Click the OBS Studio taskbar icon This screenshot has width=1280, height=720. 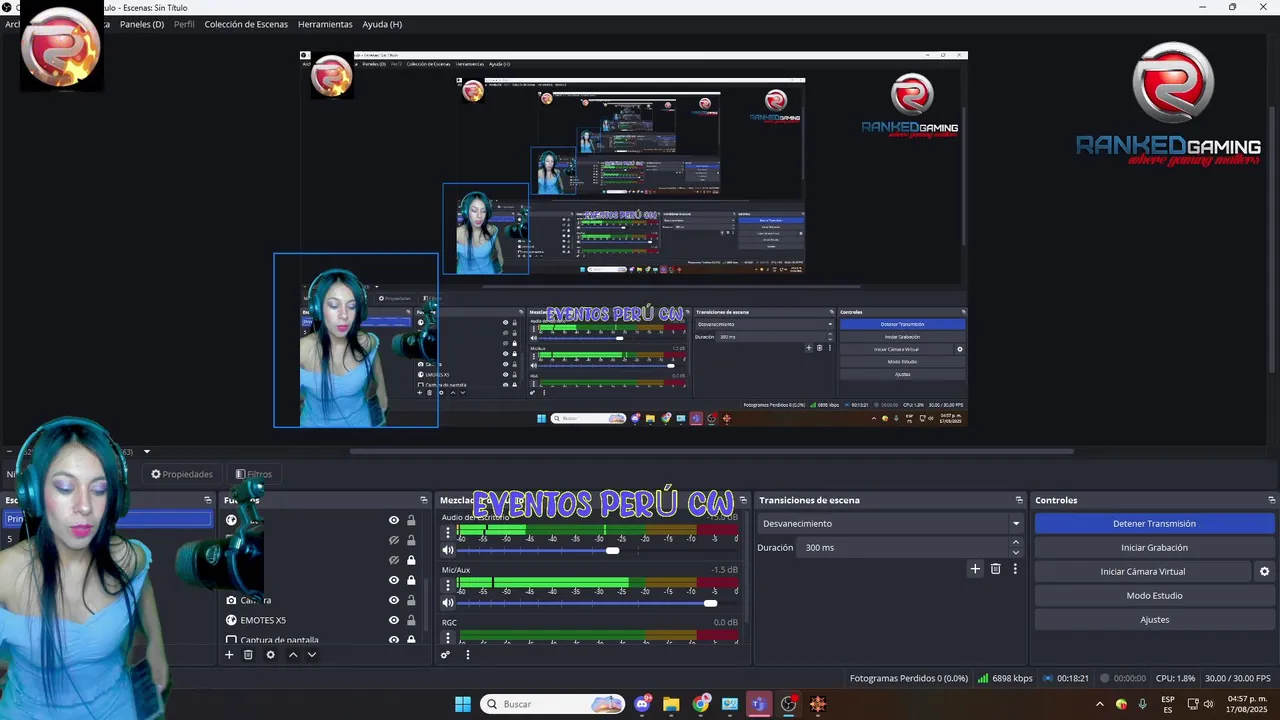[x=789, y=704]
